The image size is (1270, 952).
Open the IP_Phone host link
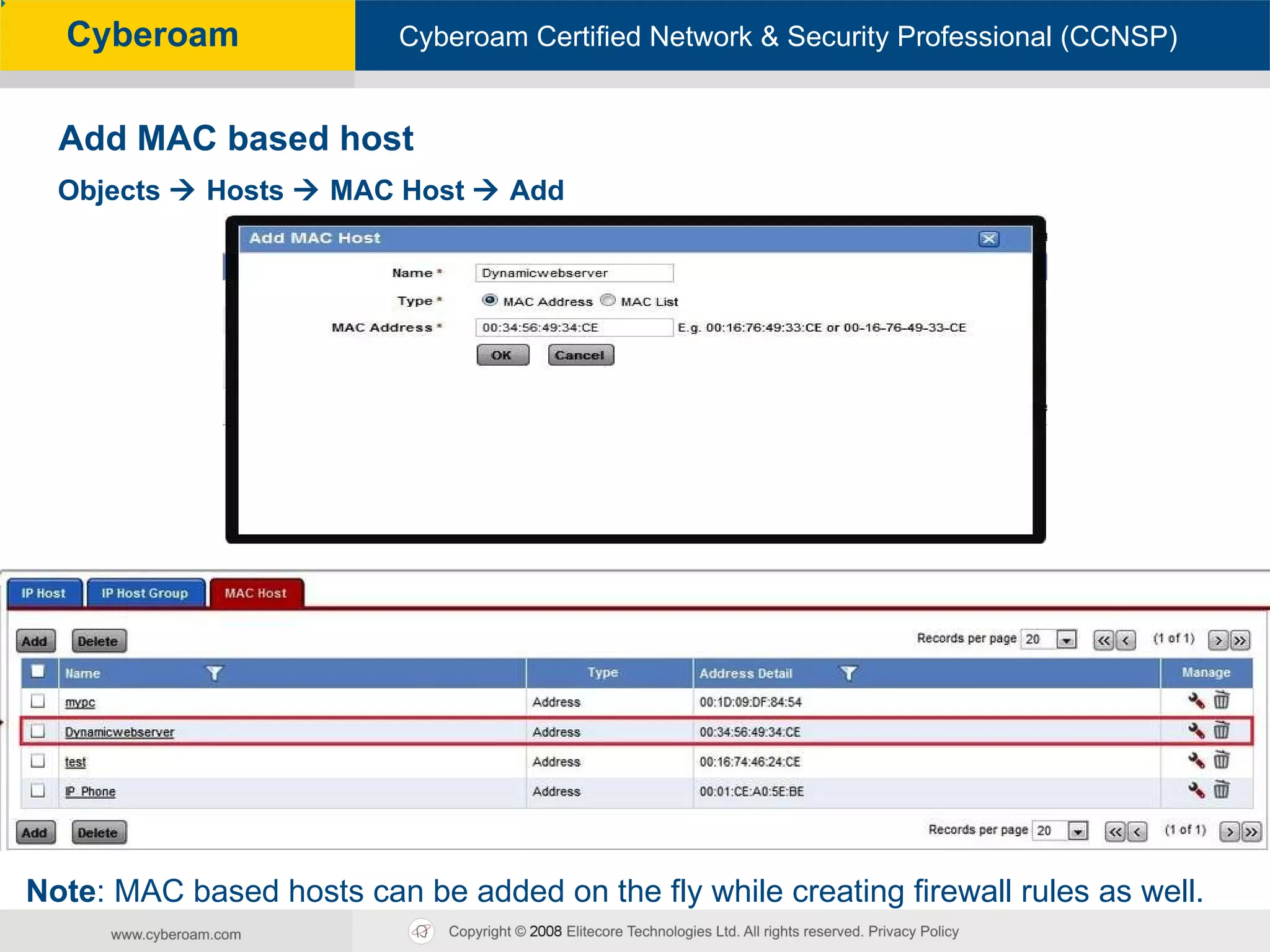click(x=91, y=791)
